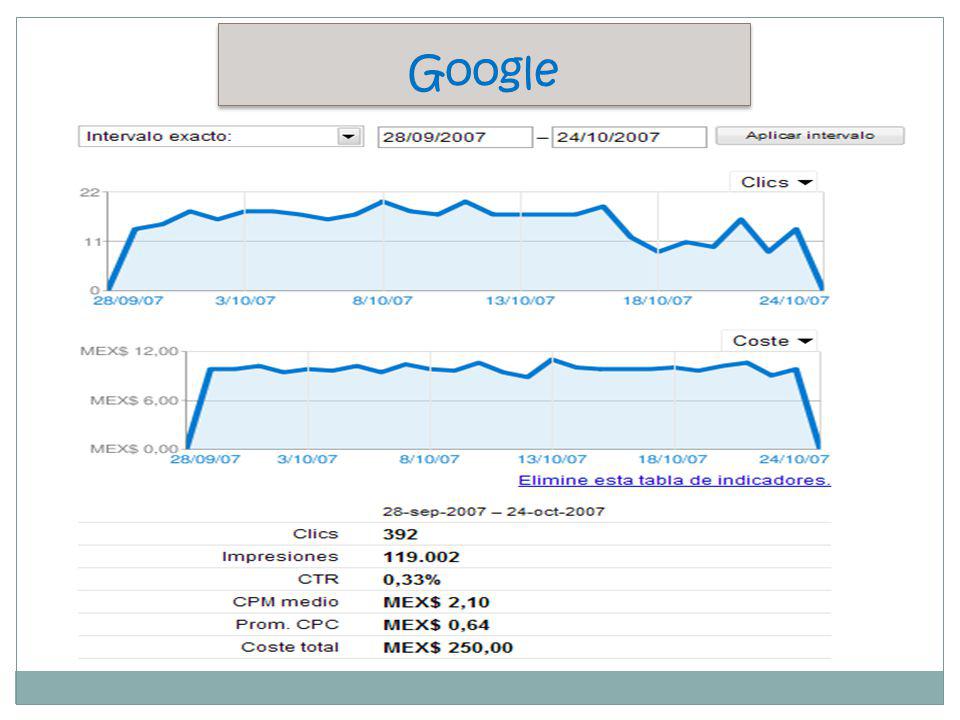960x720 pixels.
Task: Click the 18/10/07 label on the Clics chart
Action: point(658,301)
